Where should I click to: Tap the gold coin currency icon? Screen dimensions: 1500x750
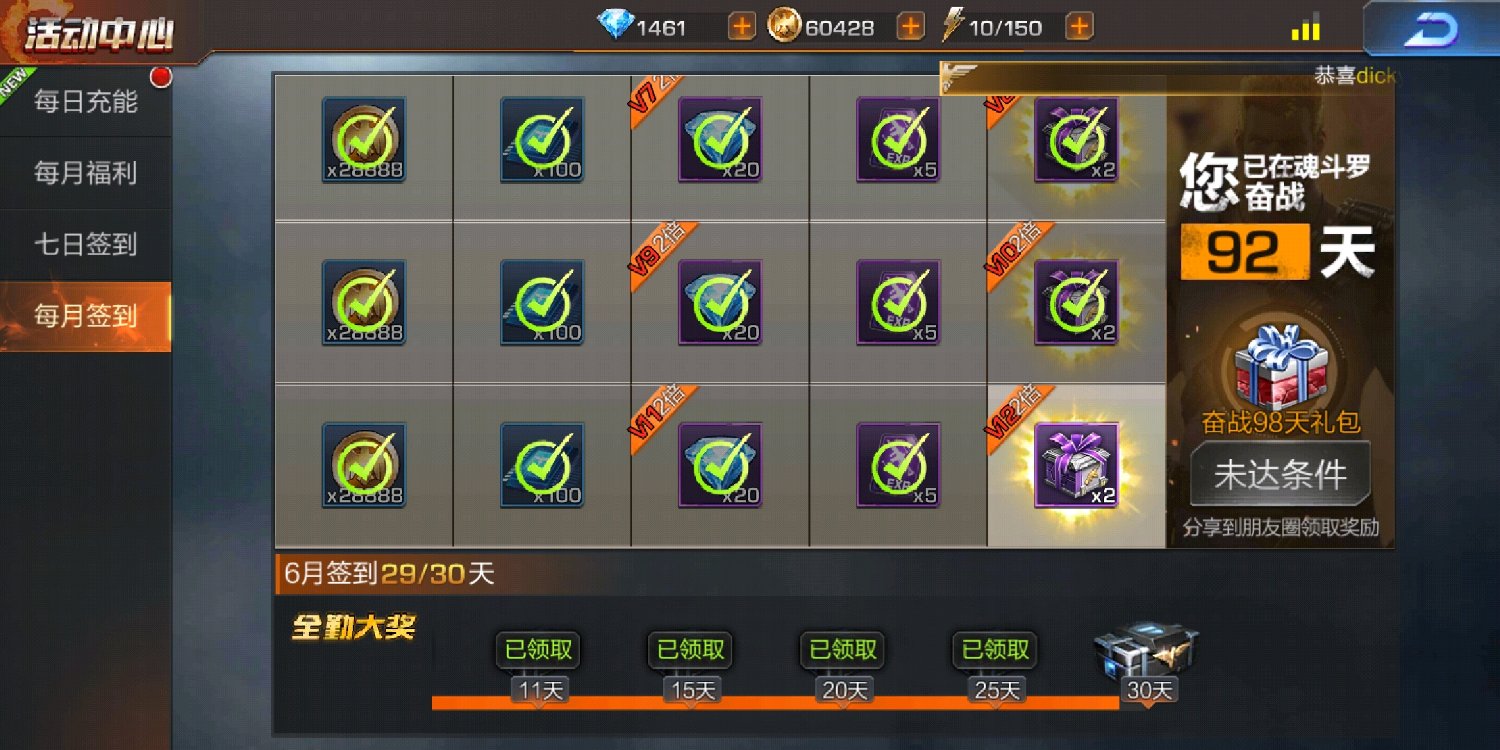(x=784, y=26)
